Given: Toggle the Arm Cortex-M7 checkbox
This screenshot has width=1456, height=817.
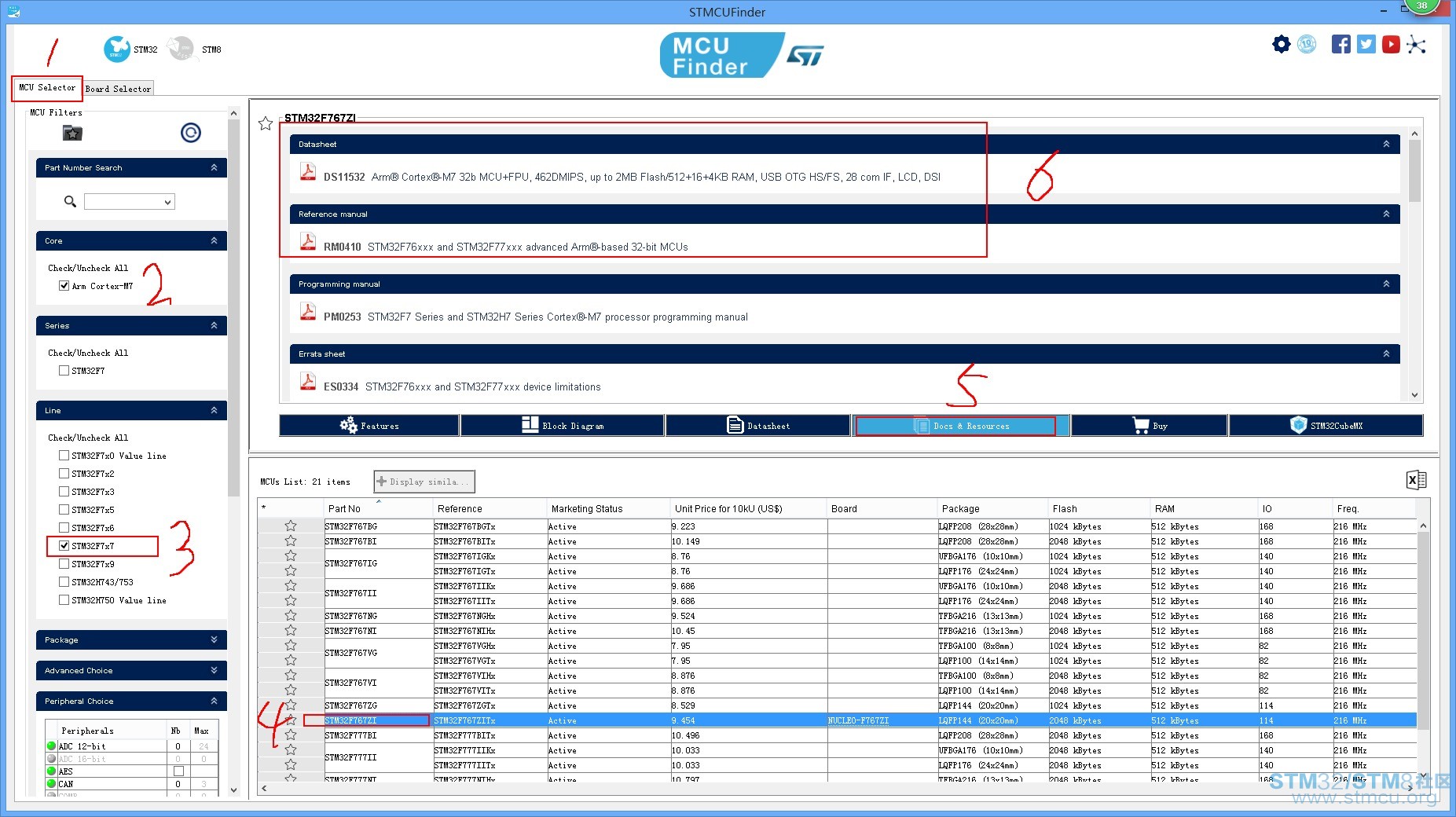Looking at the screenshot, I should click(64, 286).
